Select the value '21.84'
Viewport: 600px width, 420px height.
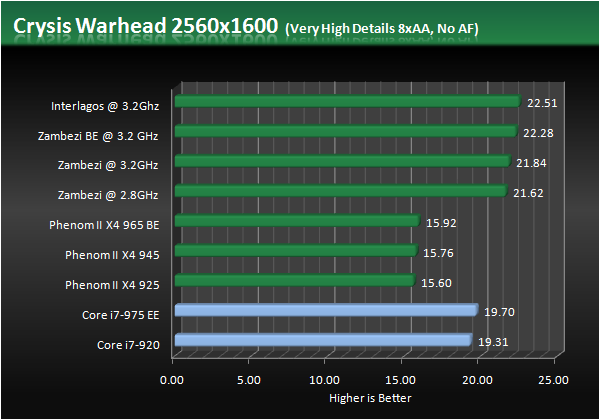[x=532, y=163]
